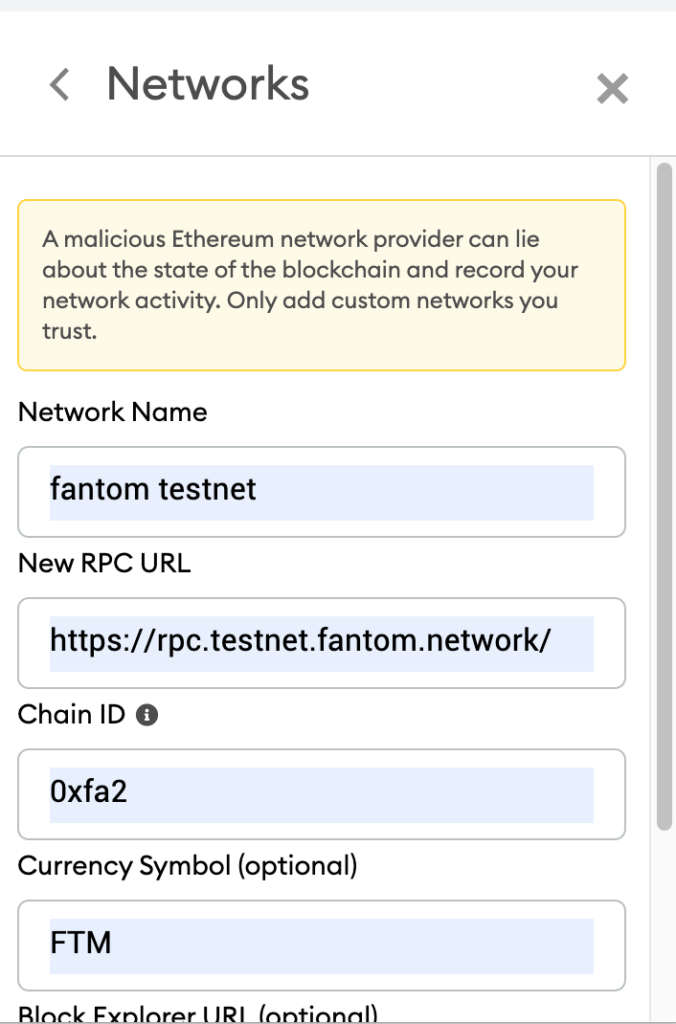Open the Chain ID info tooltip icon

point(145,715)
